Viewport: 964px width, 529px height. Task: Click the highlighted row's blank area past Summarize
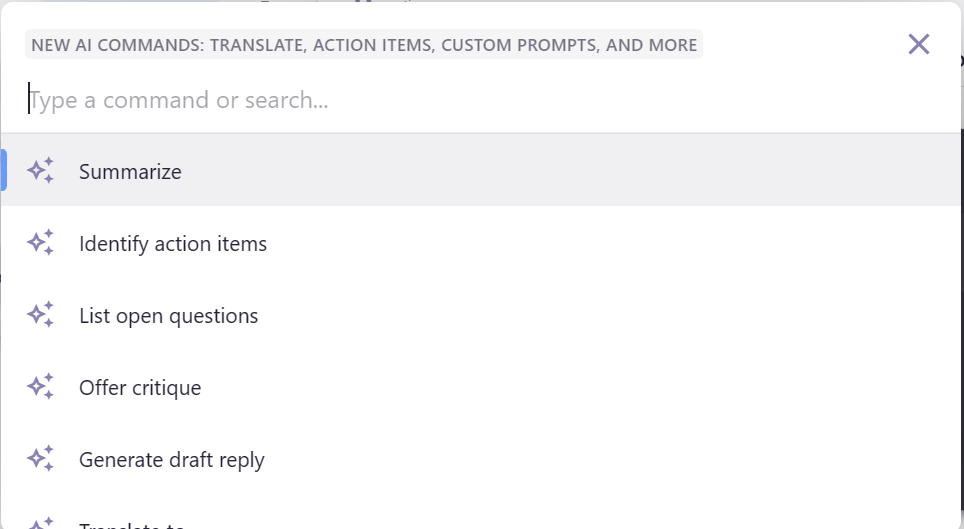(600, 171)
